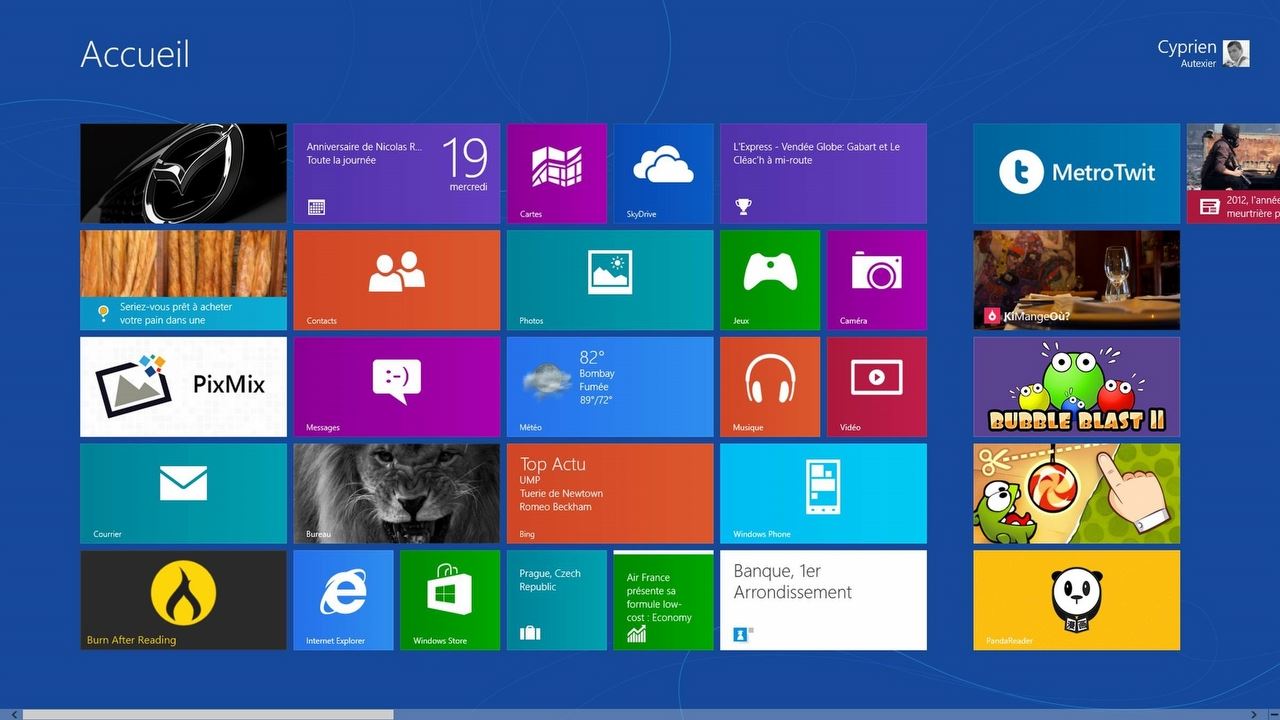Open the Bubble Blast II game tile
Image resolution: width=1280 pixels, height=720 pixels.
(1076, 387)
